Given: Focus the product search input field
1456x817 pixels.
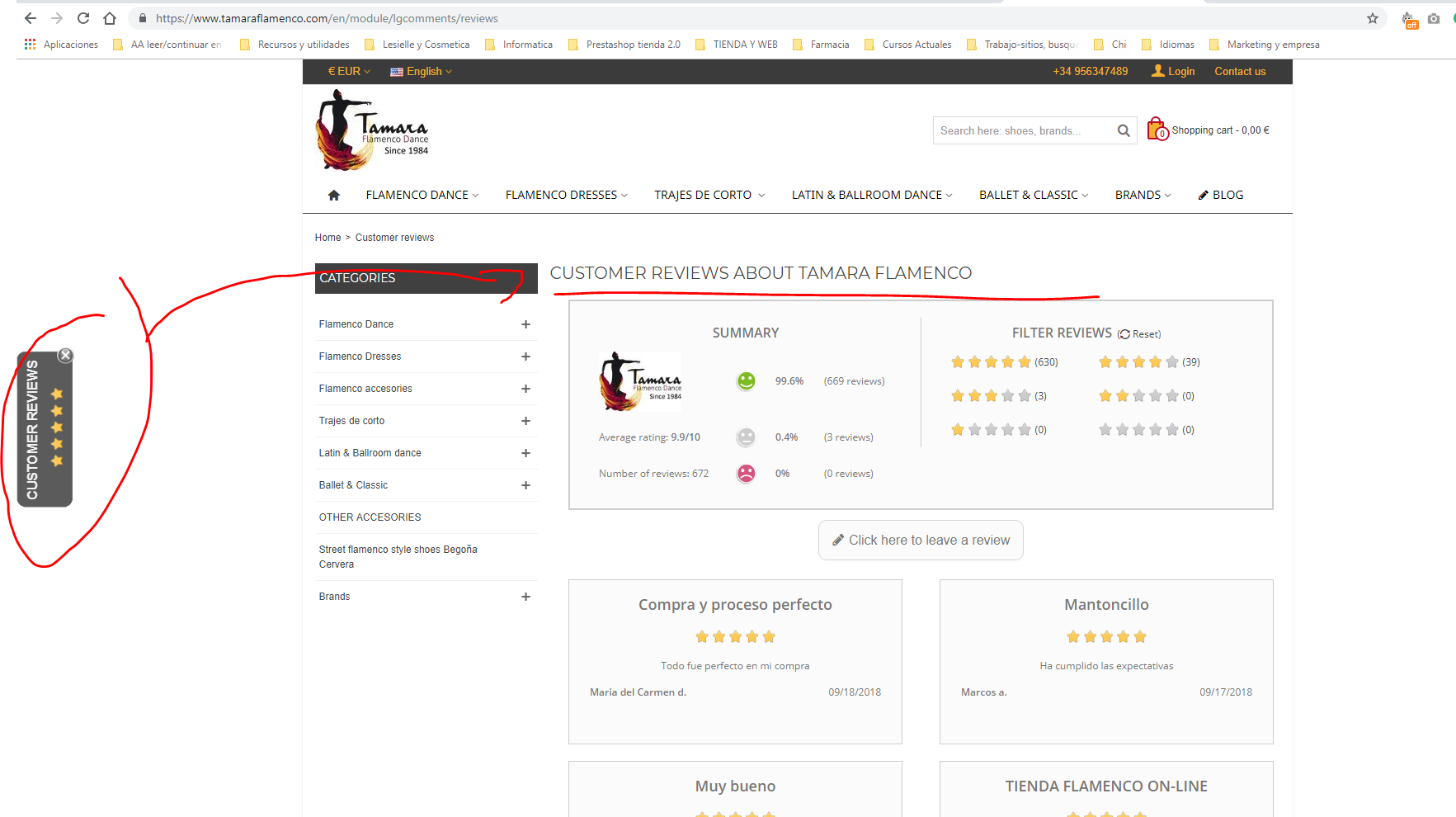Looking at the screenshot, I should [x=1023, y=130].
